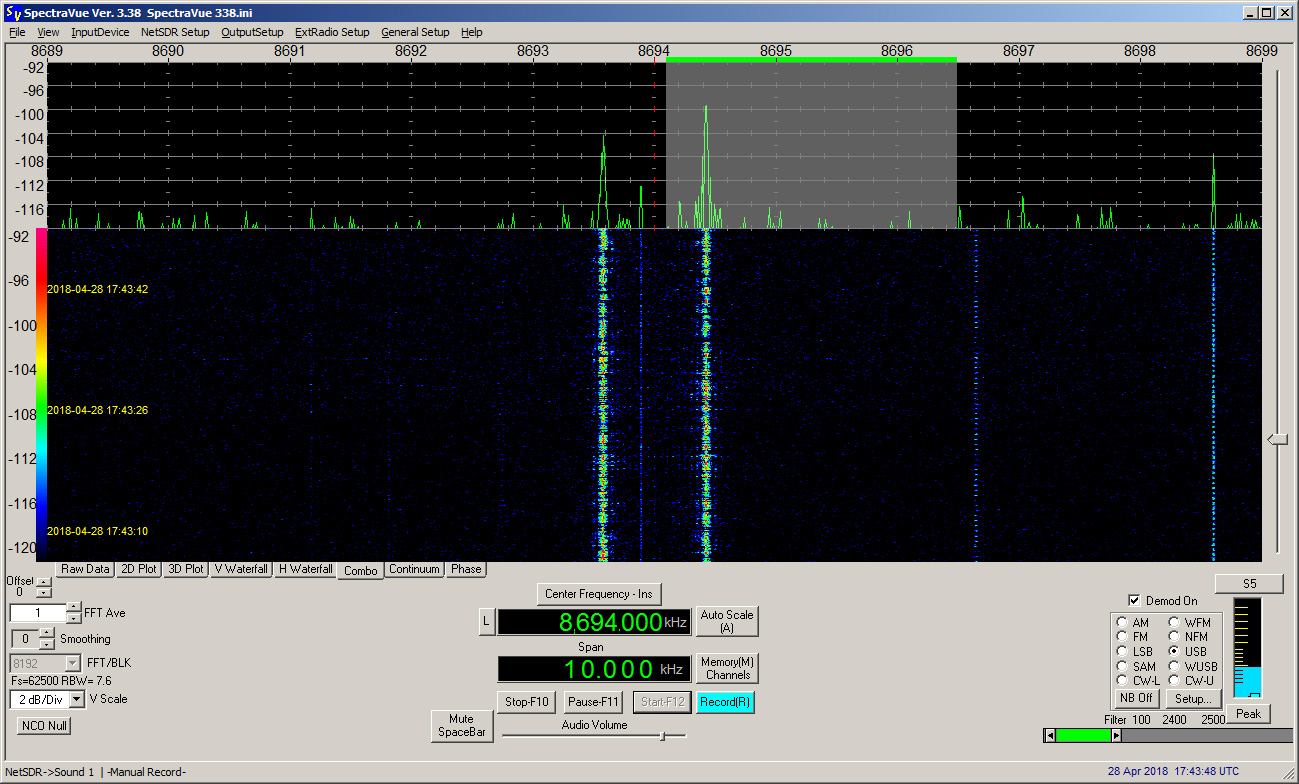Click the vertical level slider at right edge
This screenshot has width=1299, height=784.
click(x=1277, y=439)
